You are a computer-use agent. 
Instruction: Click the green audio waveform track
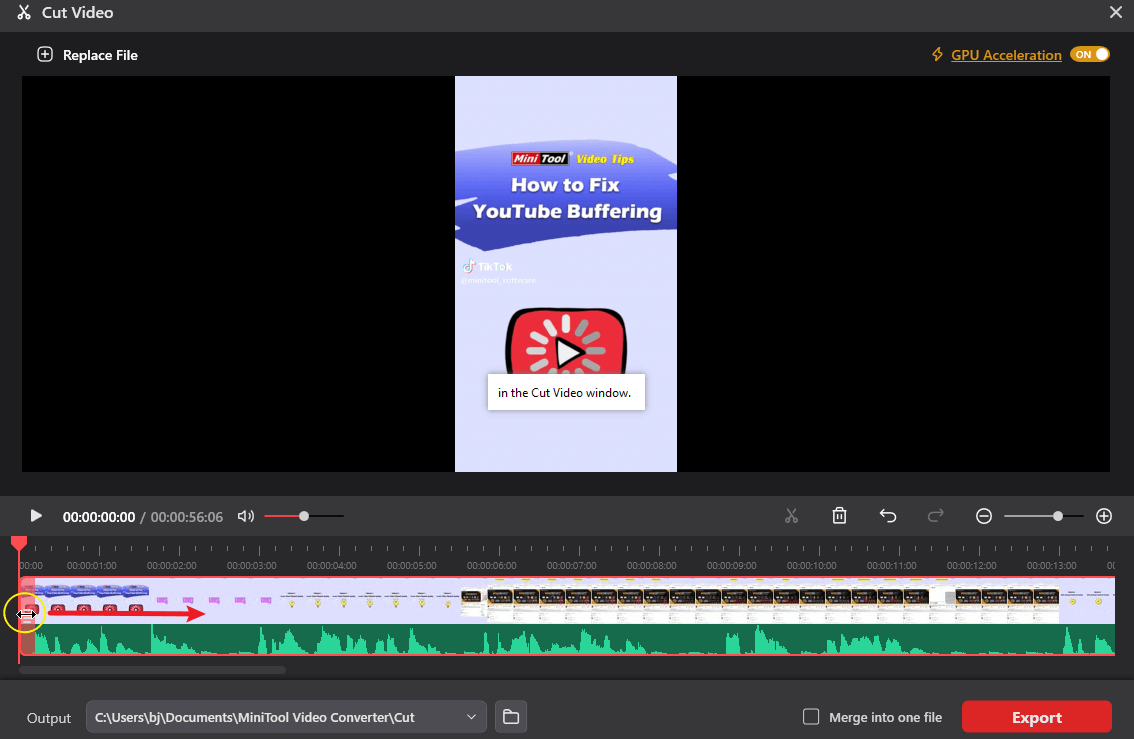[567, 639]
